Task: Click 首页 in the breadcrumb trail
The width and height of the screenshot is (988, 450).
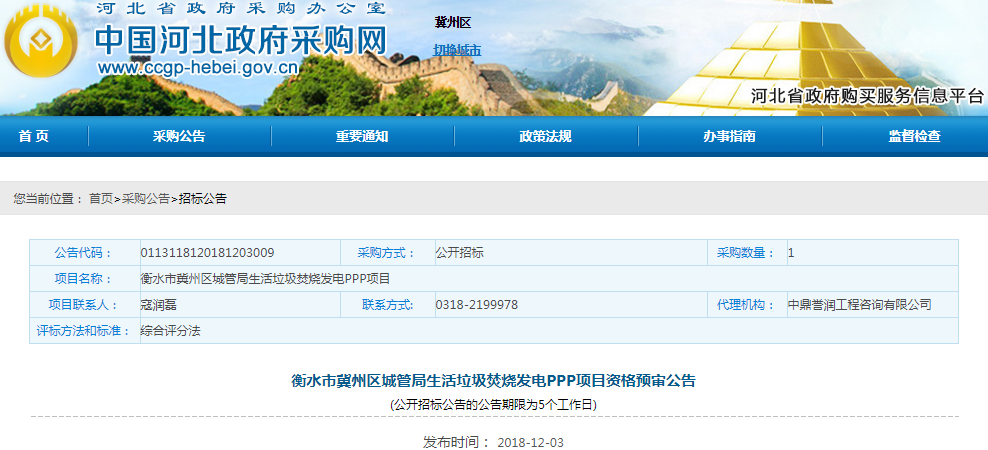Action: coord(100,199)
